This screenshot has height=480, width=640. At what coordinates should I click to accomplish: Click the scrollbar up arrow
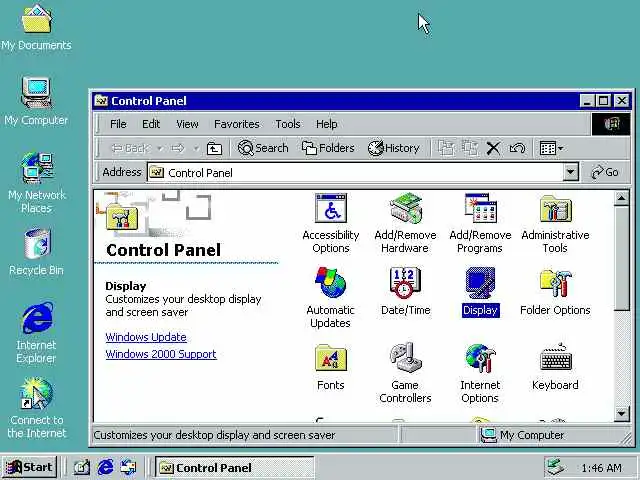(622, 199)
